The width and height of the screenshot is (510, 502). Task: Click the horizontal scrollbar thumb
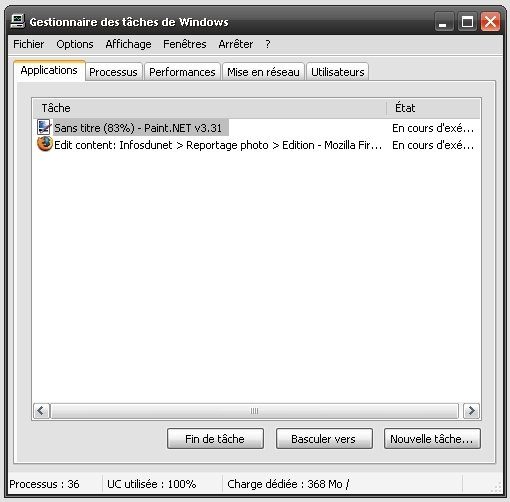coord(254,411)
